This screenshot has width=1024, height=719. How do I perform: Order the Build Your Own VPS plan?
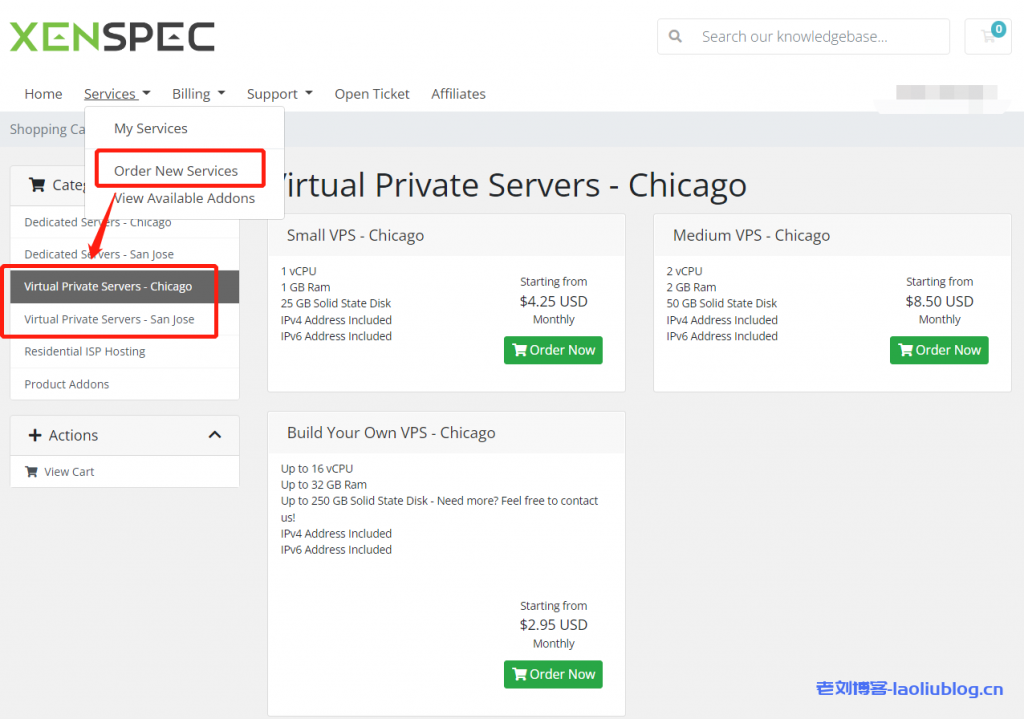click(553, 674)
